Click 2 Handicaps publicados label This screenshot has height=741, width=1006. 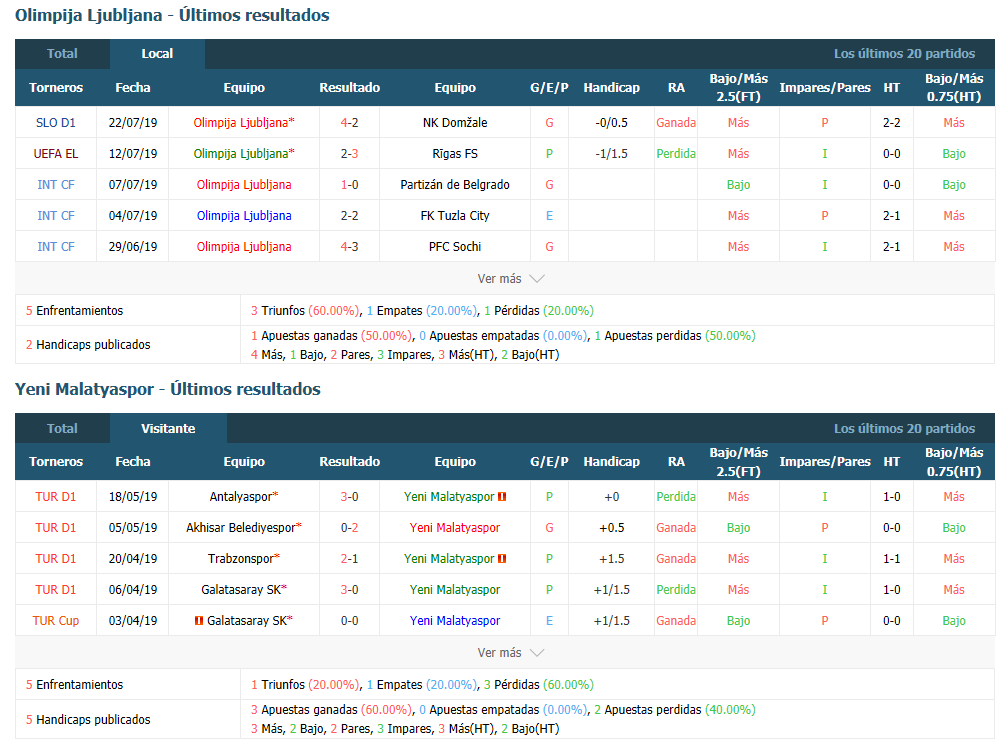pyautogui.click(x=88, y=345)
